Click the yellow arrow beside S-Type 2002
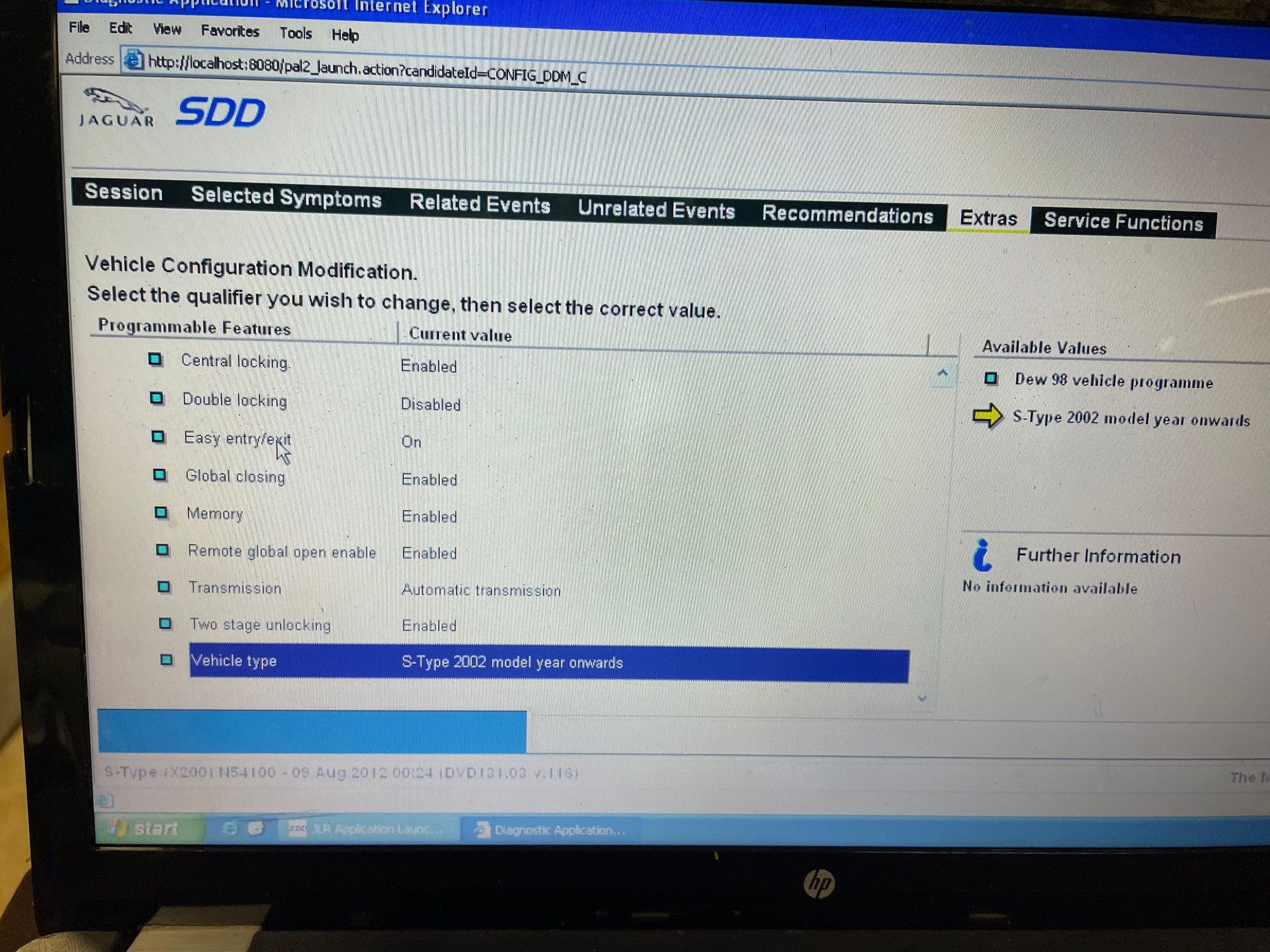Screen dimensions: 1270x952 pos(987,416)
